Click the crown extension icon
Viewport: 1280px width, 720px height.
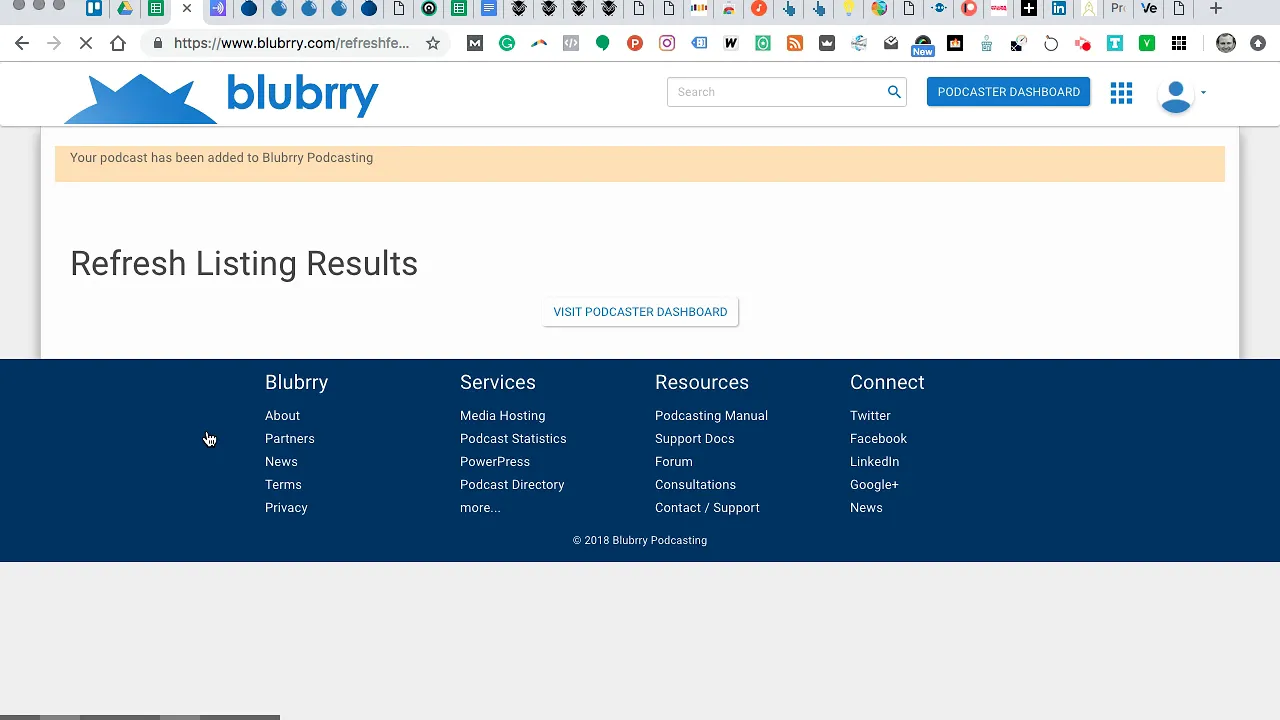[827, 43]
